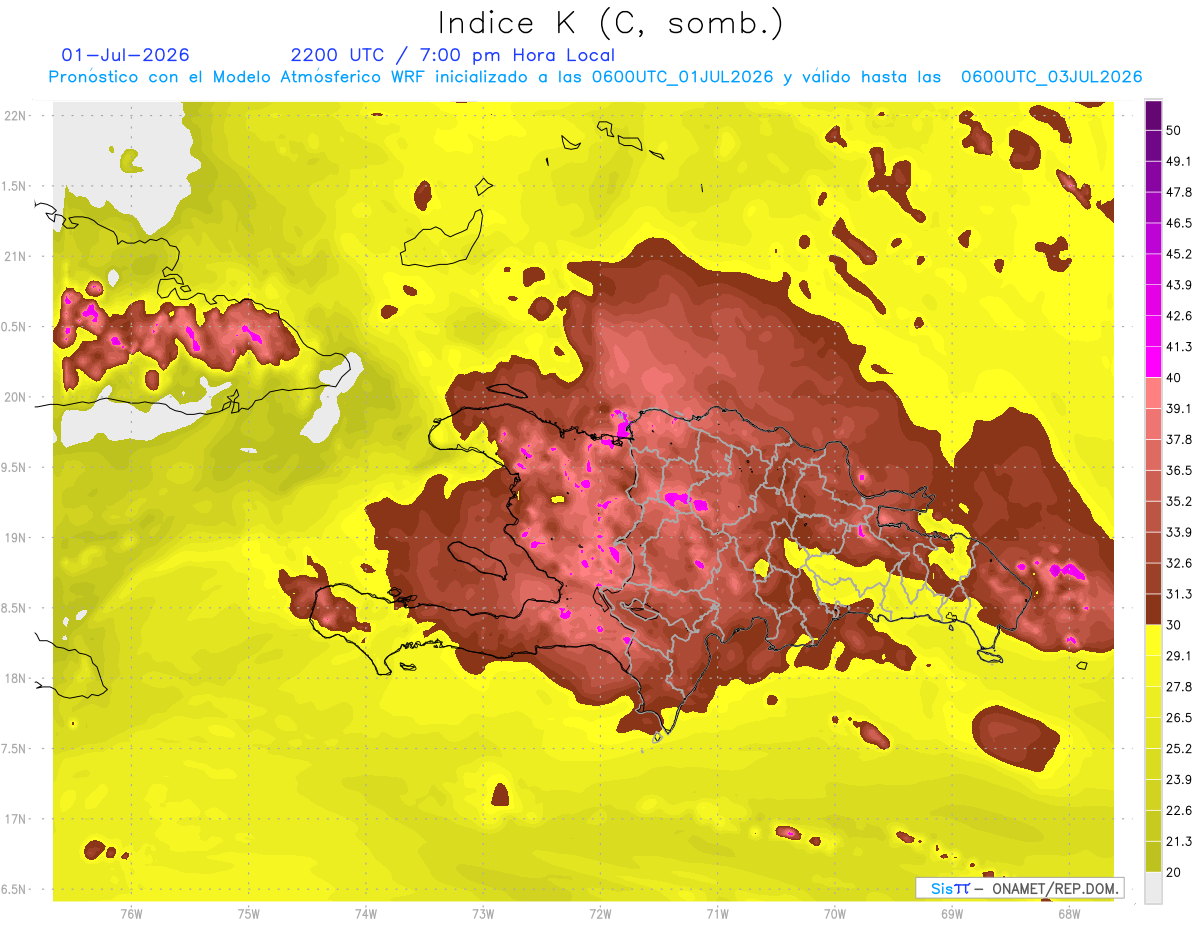Image resolution: width=1200 pixels, height=927 pixels.
Task: Click the colorbar value 21.3
Action: 1178,842
